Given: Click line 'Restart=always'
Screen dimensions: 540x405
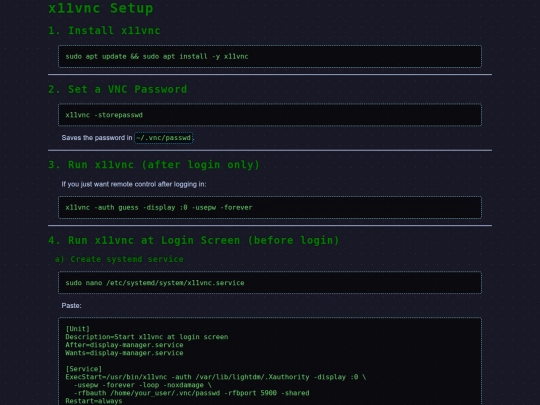Looking at the screenshot, I should (x=94, y=401).
